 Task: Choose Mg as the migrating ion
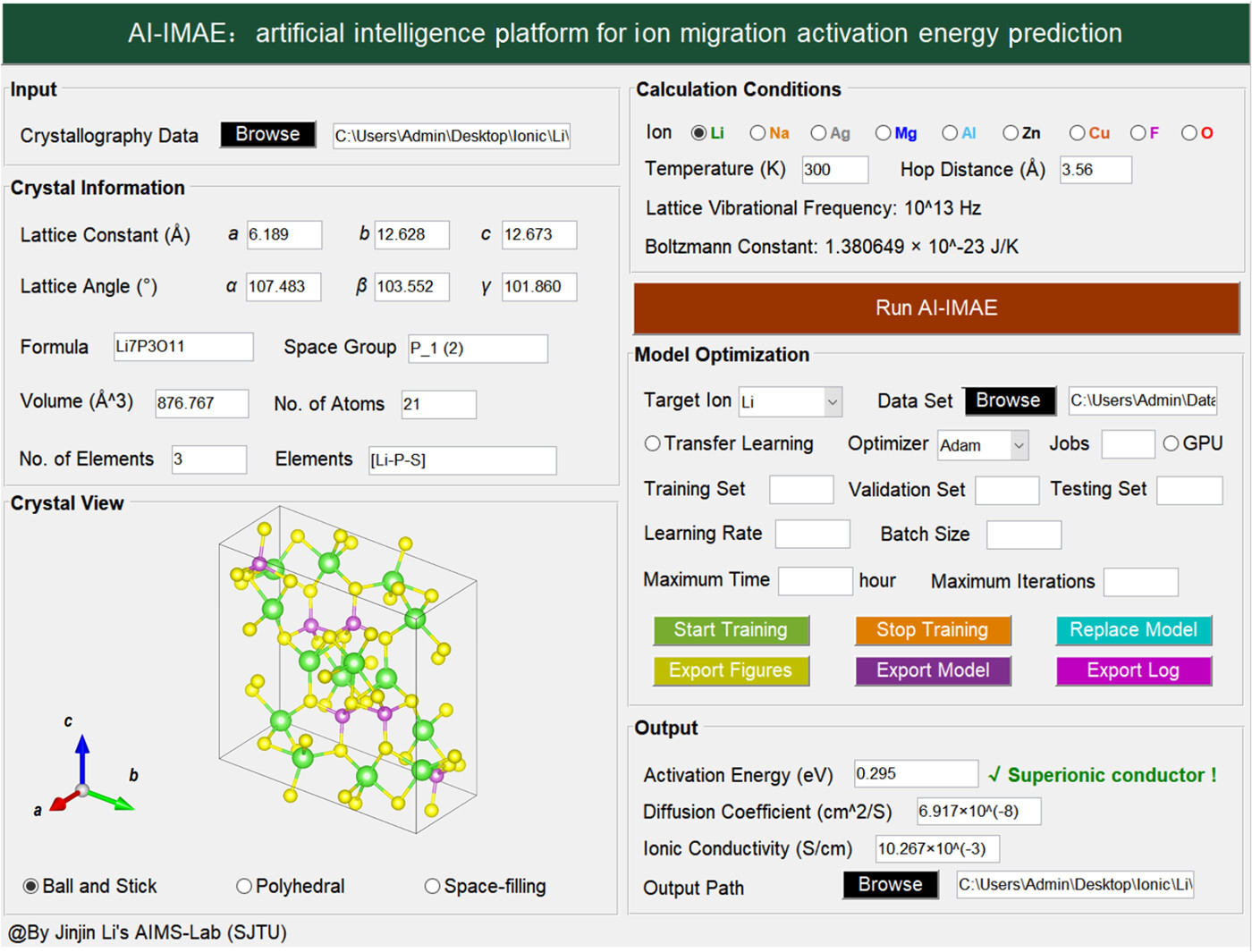pyautogui.click(x=884, y=133)
